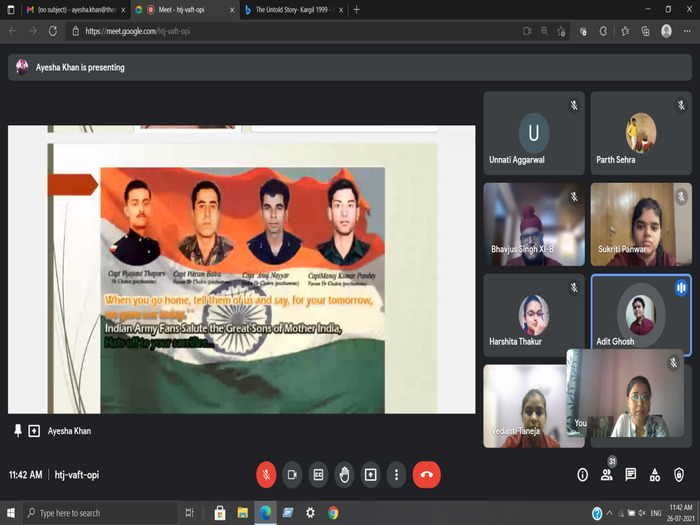Click the shared Kargil heroes presentation slide

(242, 270)
